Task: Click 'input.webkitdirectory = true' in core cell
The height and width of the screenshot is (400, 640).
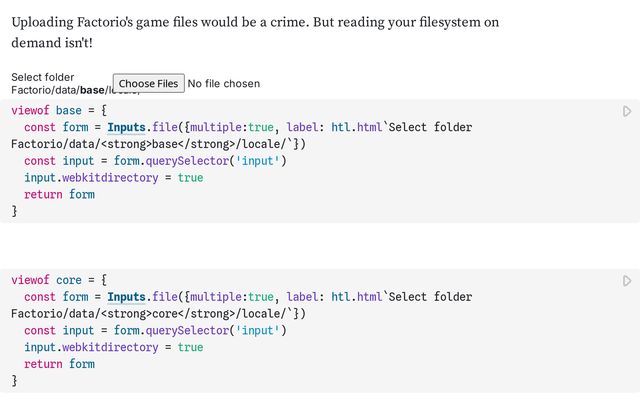Action: click(x=113, y=347)
